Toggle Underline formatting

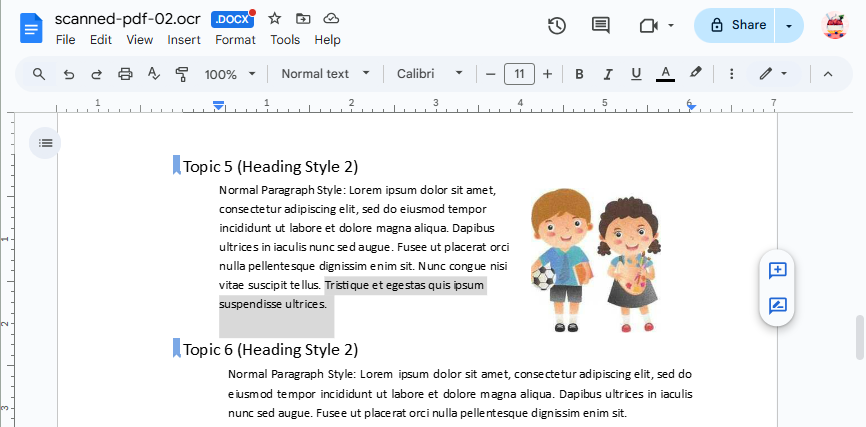point(636,74)
